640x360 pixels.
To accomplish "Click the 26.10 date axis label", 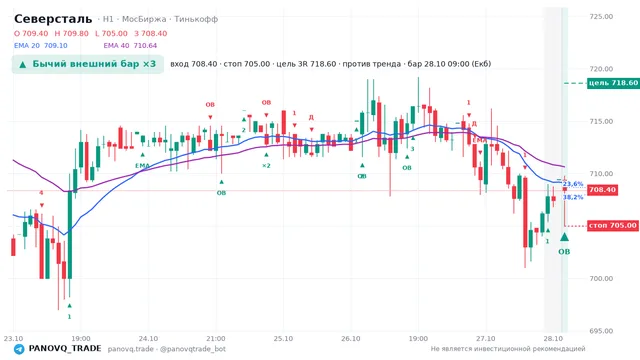I will tap(351, 339).
